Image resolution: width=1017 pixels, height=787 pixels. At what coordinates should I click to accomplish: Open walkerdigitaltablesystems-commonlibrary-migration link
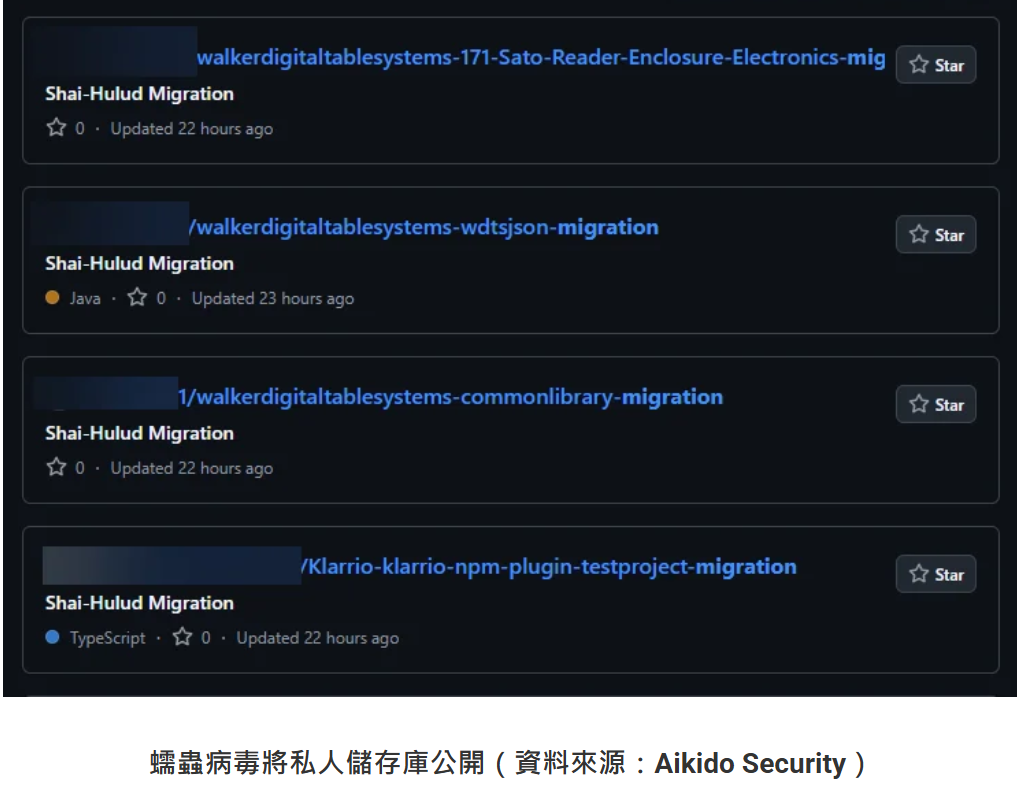(x=450, y=398)
